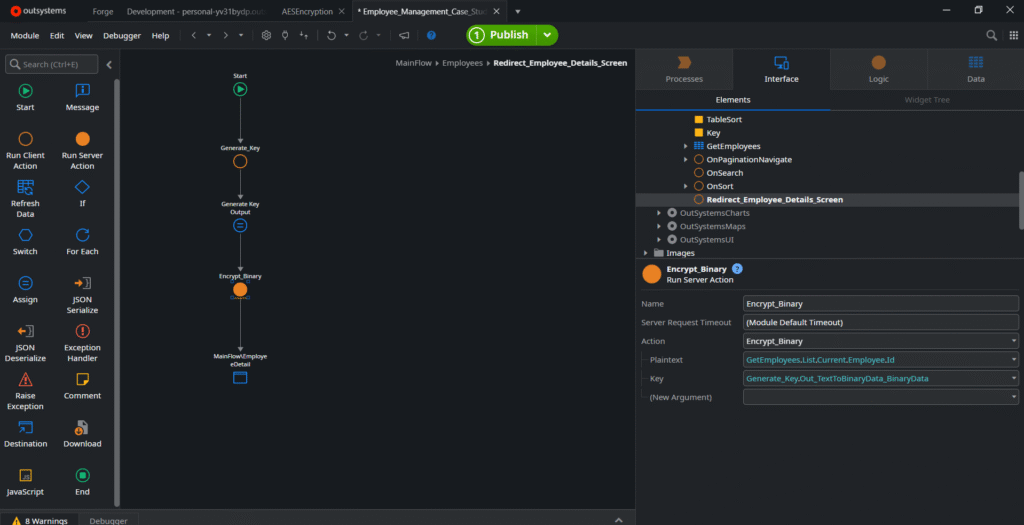Select the Destination tool
Screen dimensions: 1024x525
coord(25,435)
